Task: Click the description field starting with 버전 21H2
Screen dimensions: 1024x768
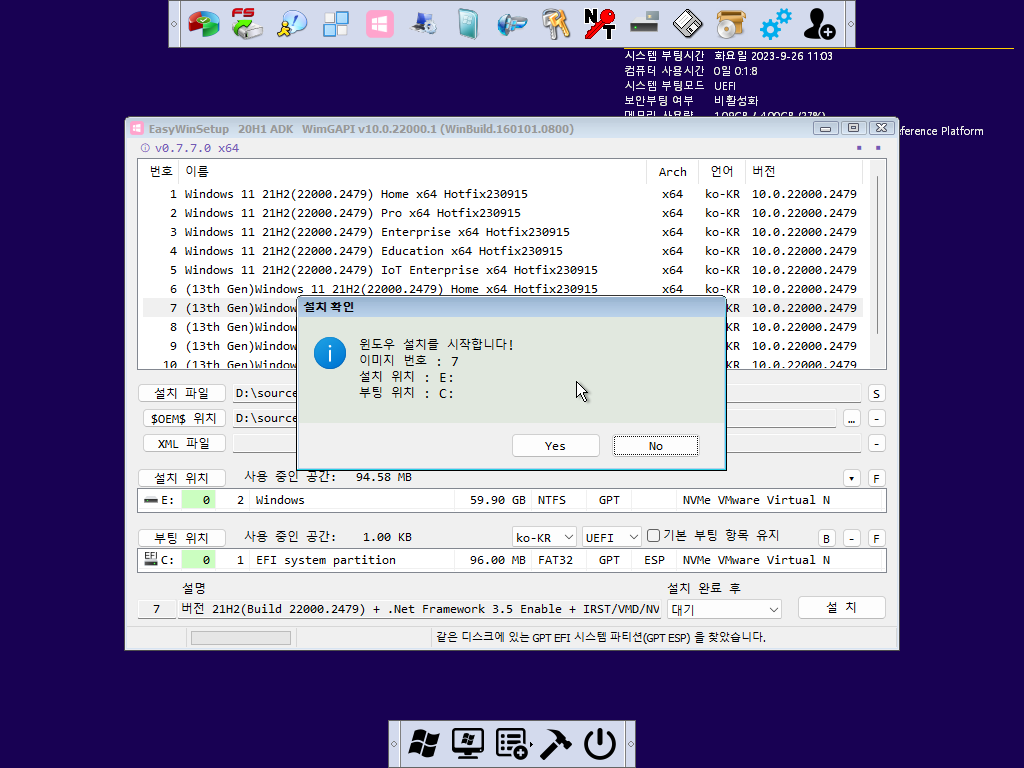Action: point(420,609)
